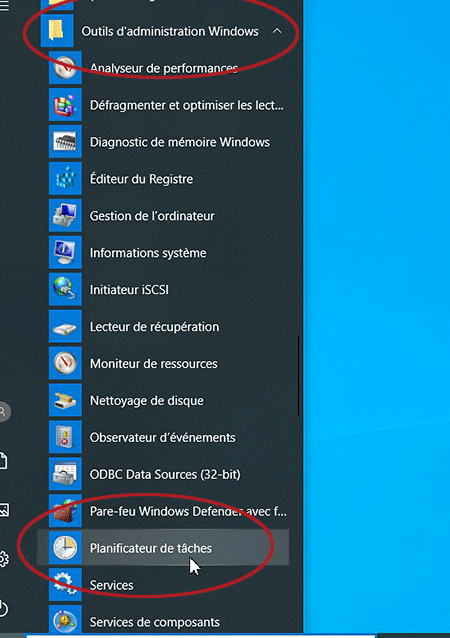Click the Initiateur iSCSI globe icon
This screenshot has height=638, width=450.
pos(65,290)
